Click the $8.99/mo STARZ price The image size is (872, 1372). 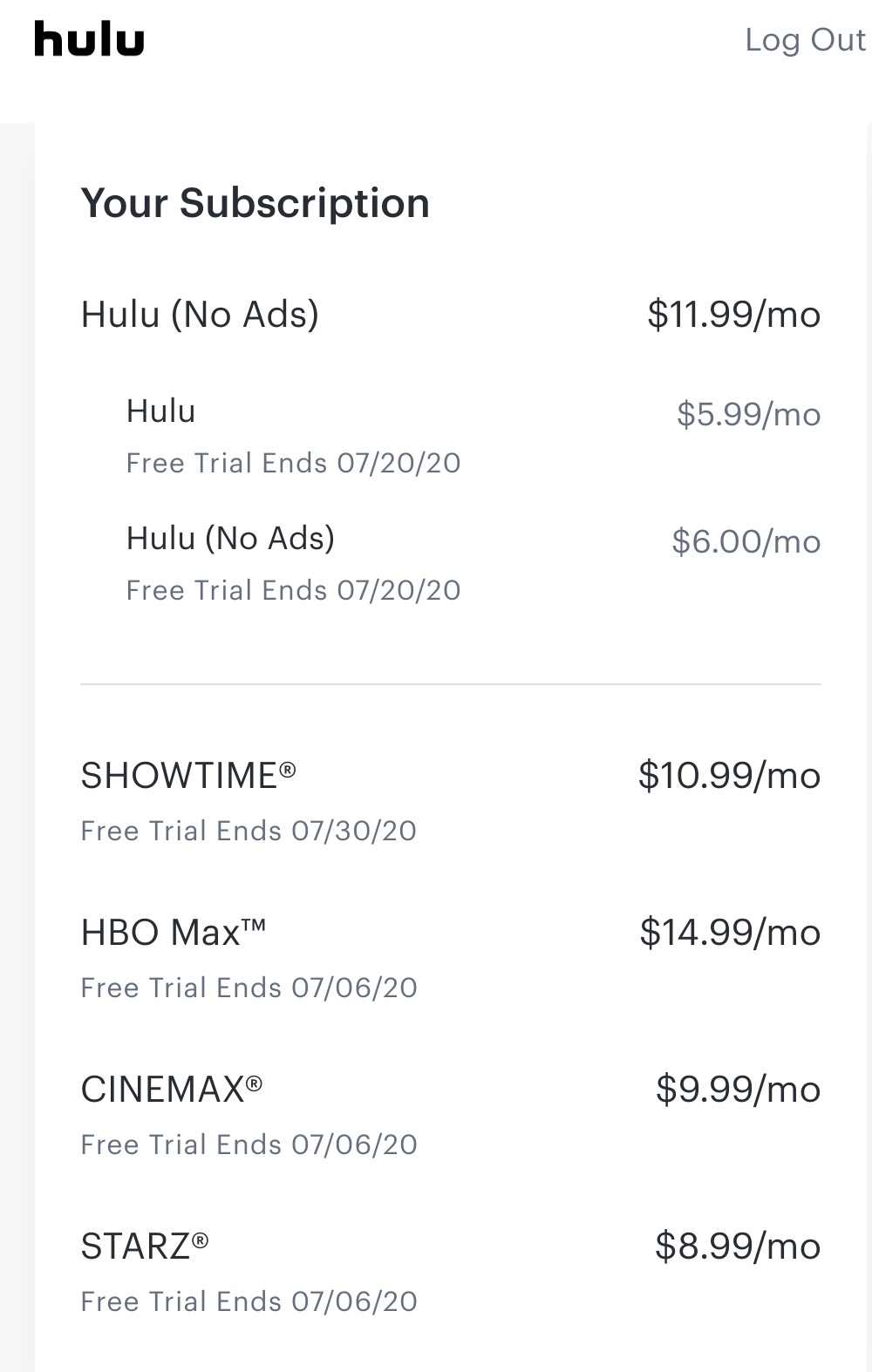pos(738,1246)
